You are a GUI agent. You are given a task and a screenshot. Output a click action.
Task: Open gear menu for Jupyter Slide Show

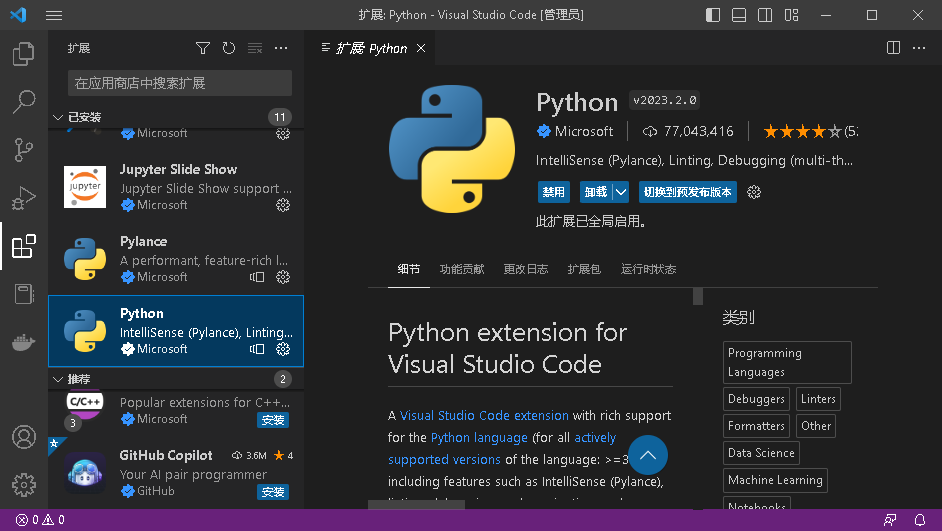click(x=283, y=205)
